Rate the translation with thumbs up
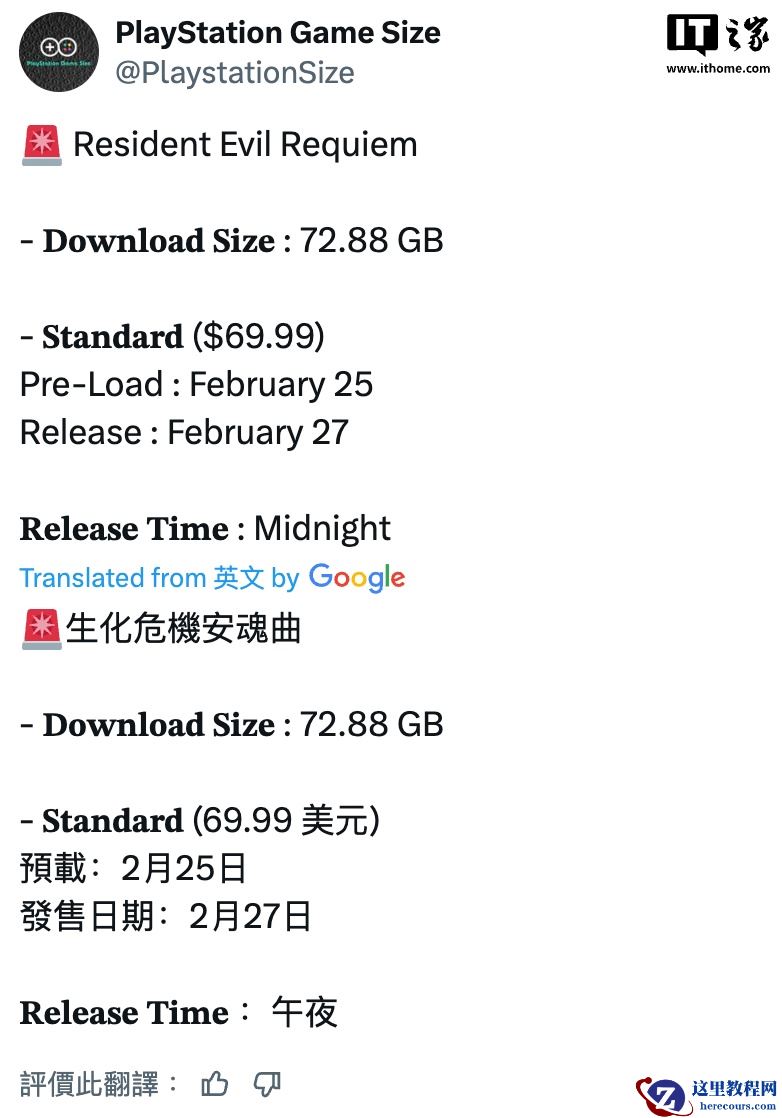Screen dimensions: 782x1118 click(215, 1083)
